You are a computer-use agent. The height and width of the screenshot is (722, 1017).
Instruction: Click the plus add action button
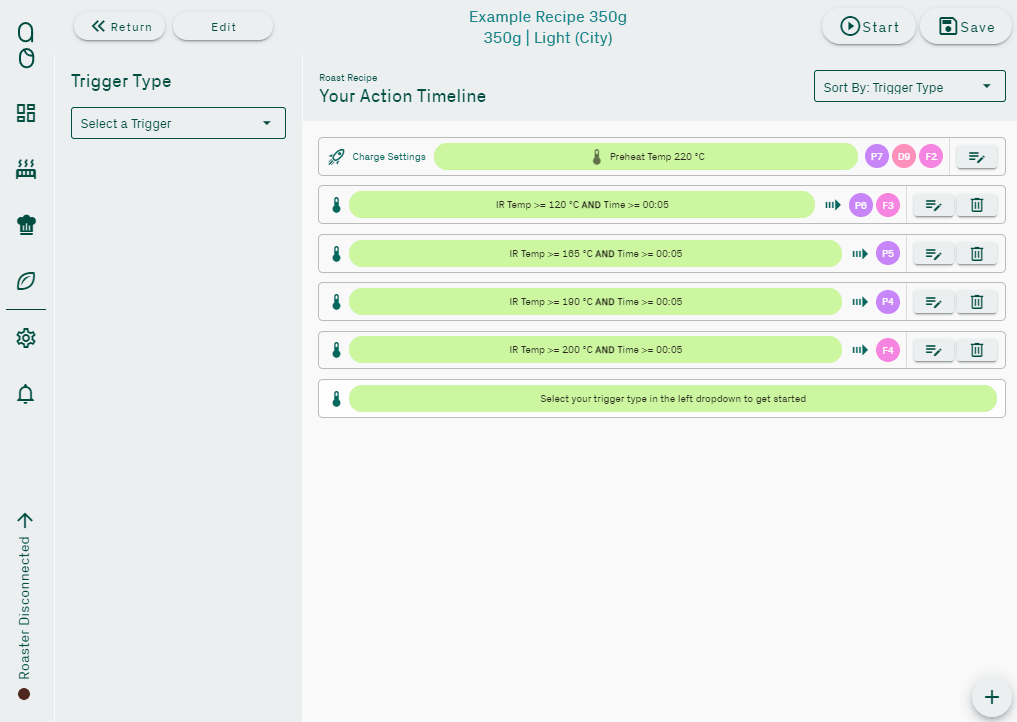pos(991,697)
